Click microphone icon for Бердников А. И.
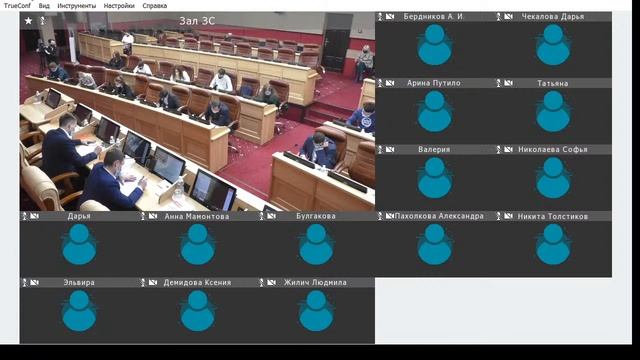The image size is (640, 360). [380, 17]
